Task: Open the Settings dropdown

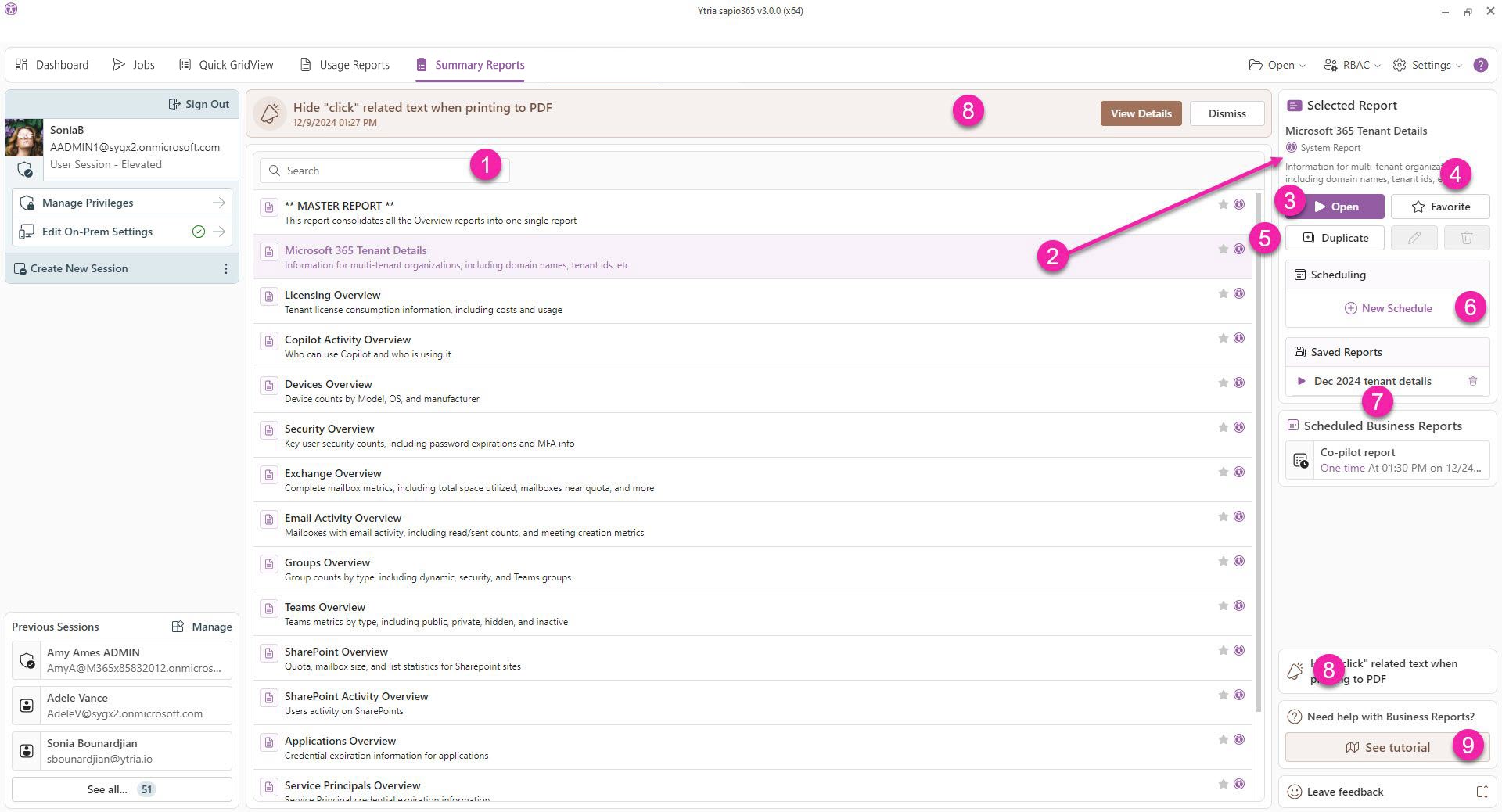Action: (1427, 65)
